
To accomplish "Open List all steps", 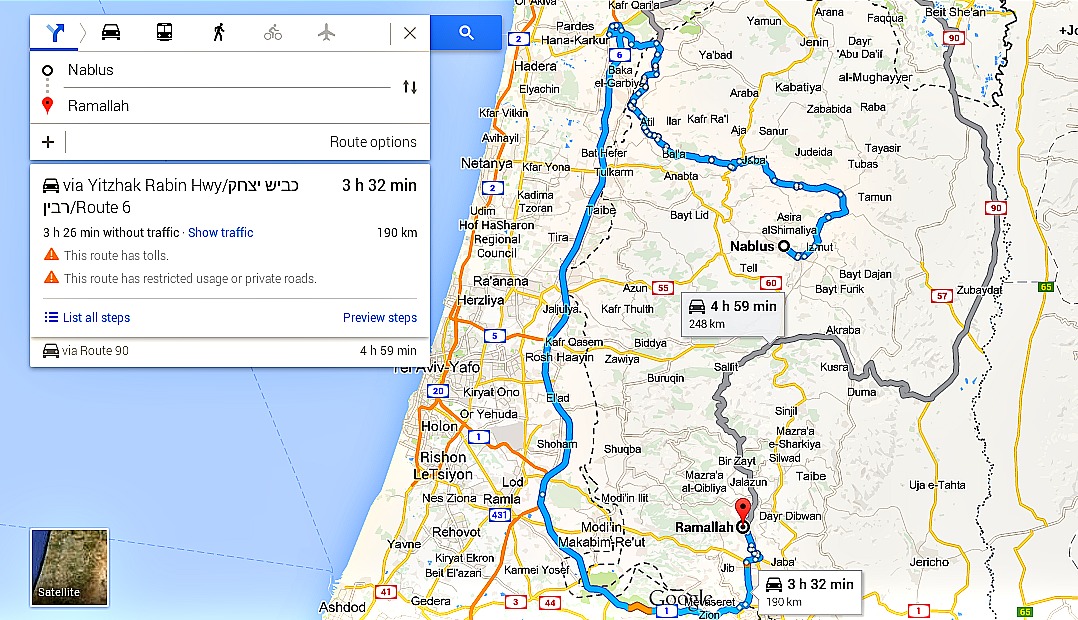I will [x=87, y=318].
